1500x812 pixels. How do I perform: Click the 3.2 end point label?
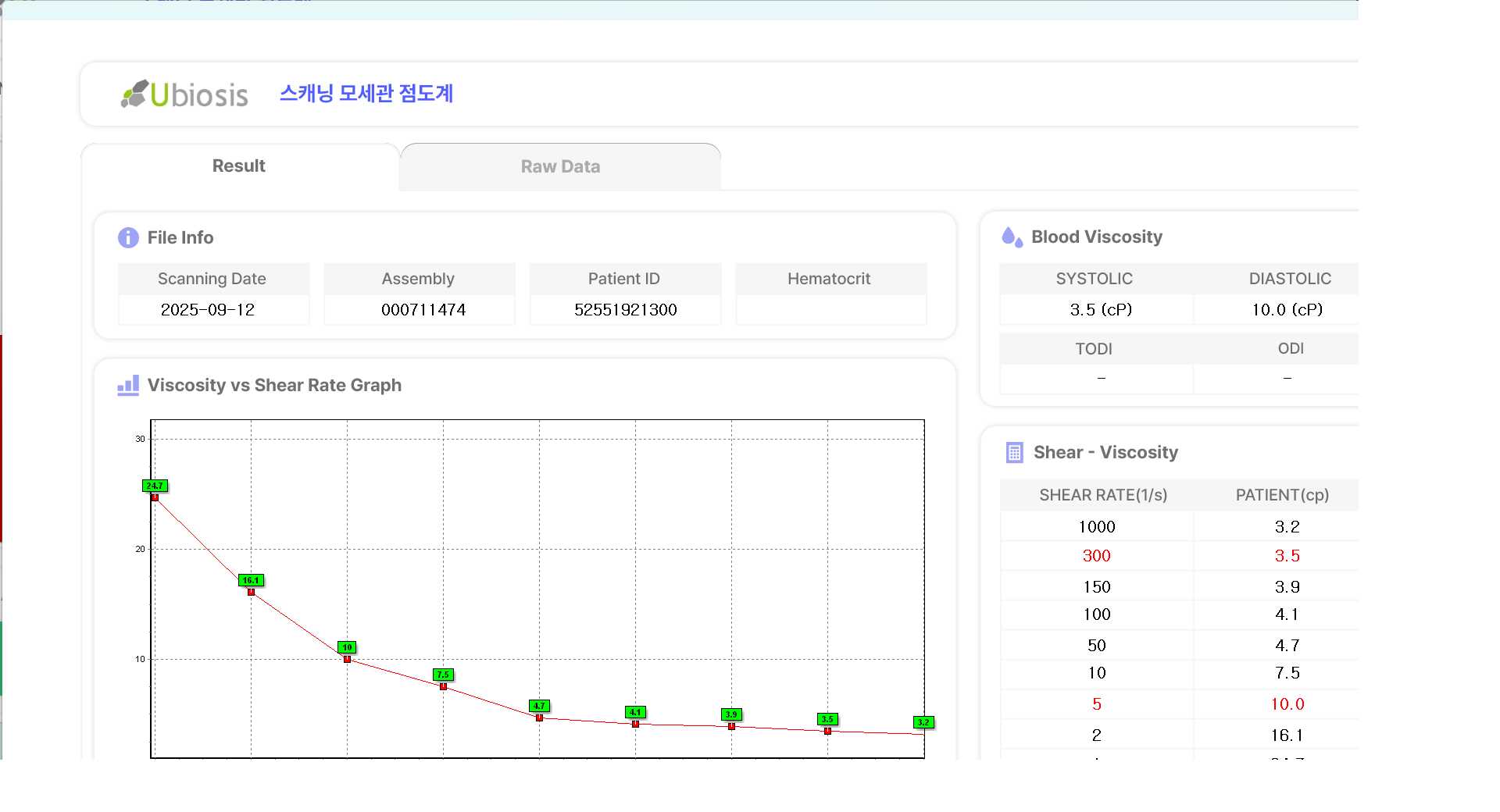923,722
